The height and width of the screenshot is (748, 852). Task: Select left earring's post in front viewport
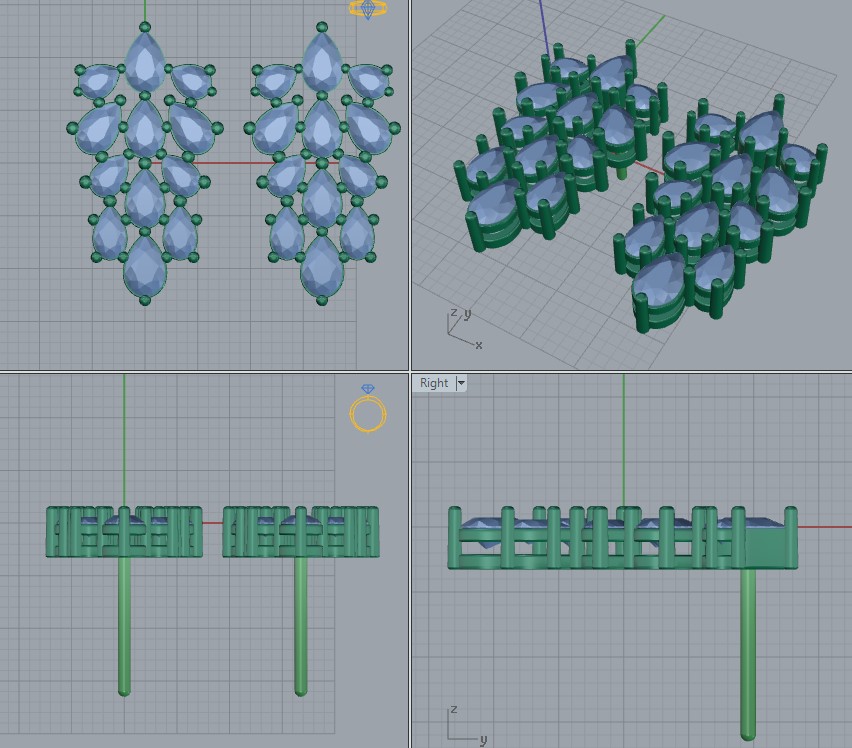[124, 626]
